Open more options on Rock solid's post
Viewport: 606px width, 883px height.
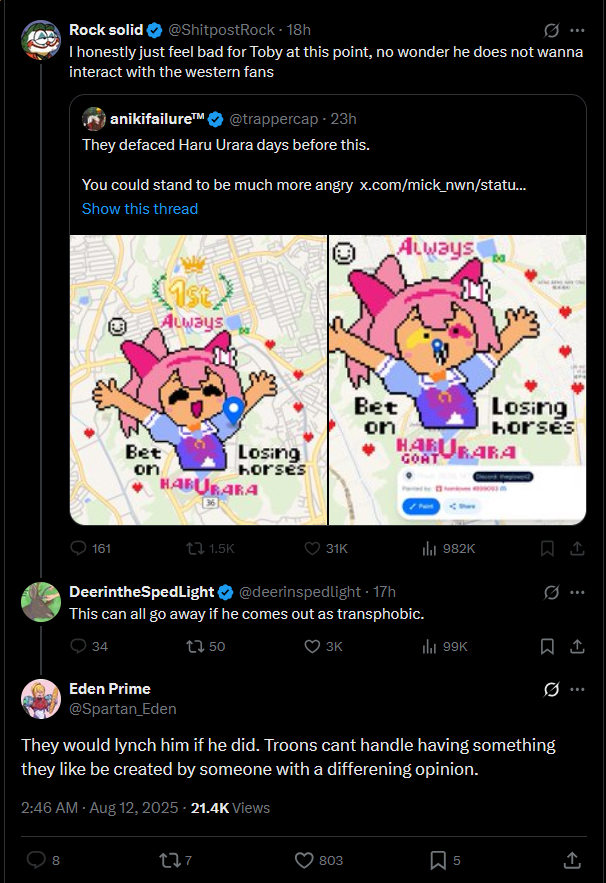pyautogui.click(x=577, y=30)
